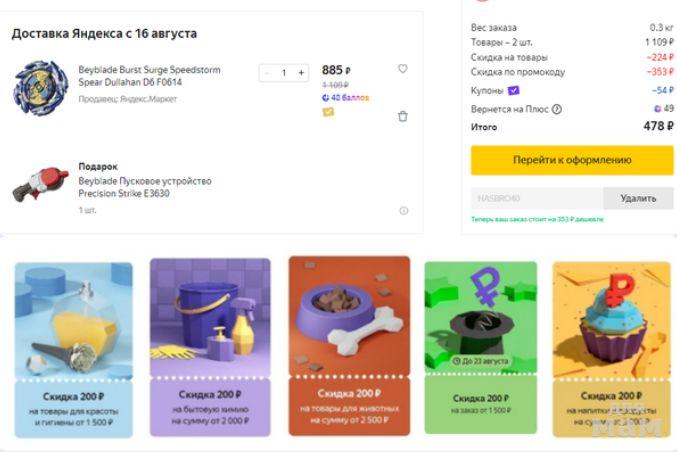This screenshot has width=677, height=452.
Task: Select pet products 200 ₽ coupon card
Action: click(349, 346)
